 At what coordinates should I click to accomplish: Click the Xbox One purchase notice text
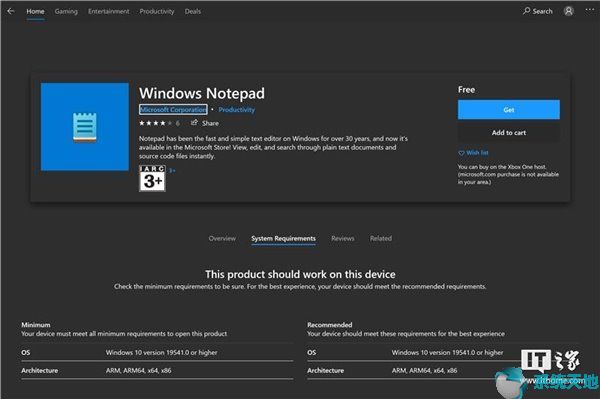(508, 174)
